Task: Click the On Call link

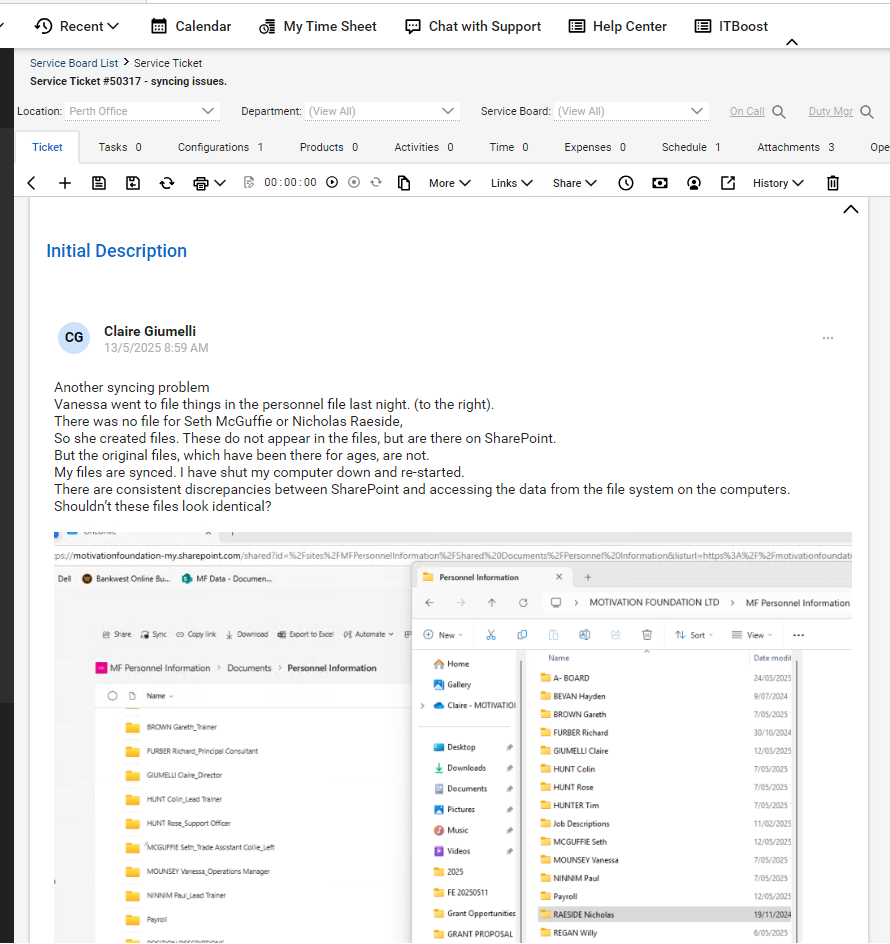Action: (x=747, y=111)
